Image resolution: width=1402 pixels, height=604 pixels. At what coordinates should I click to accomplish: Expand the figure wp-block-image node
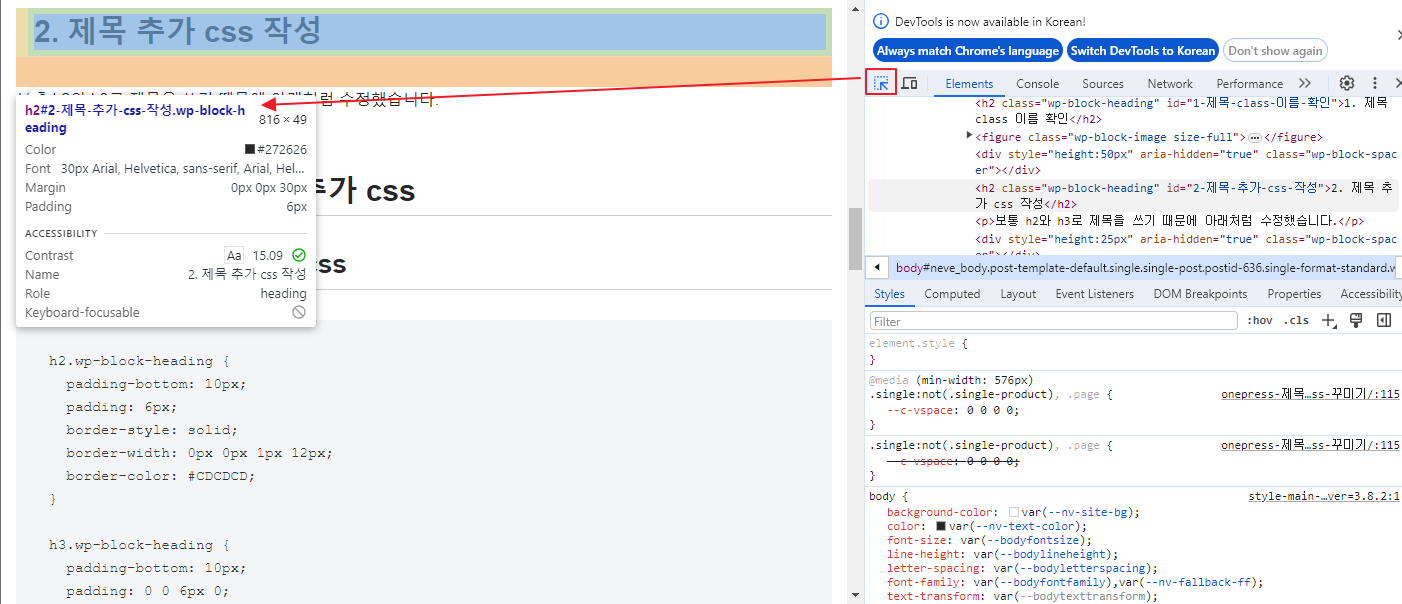click(x=969, y=135)
